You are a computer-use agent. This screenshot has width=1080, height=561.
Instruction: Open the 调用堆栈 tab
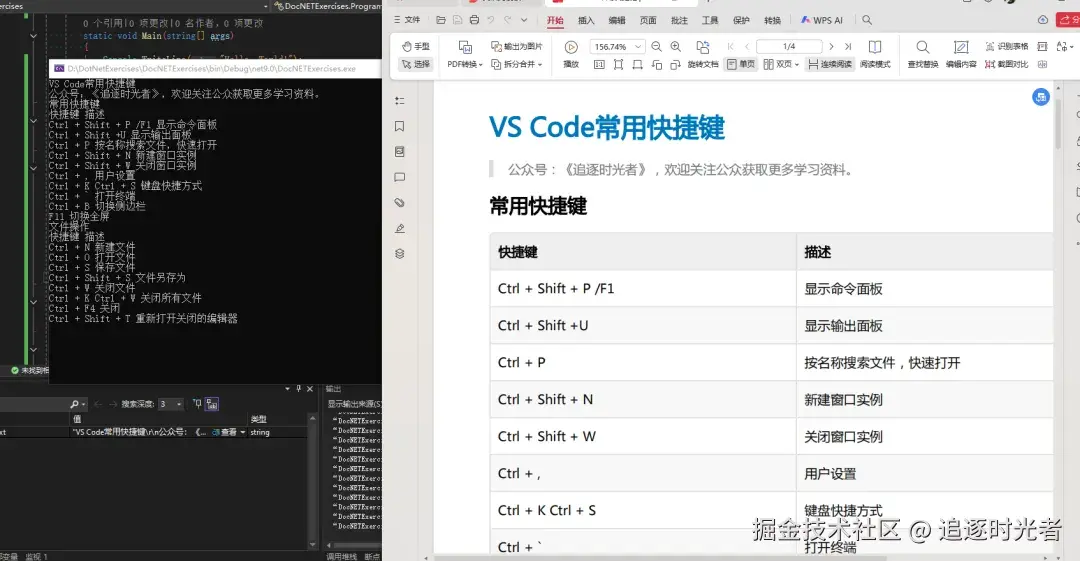[342, 556]
